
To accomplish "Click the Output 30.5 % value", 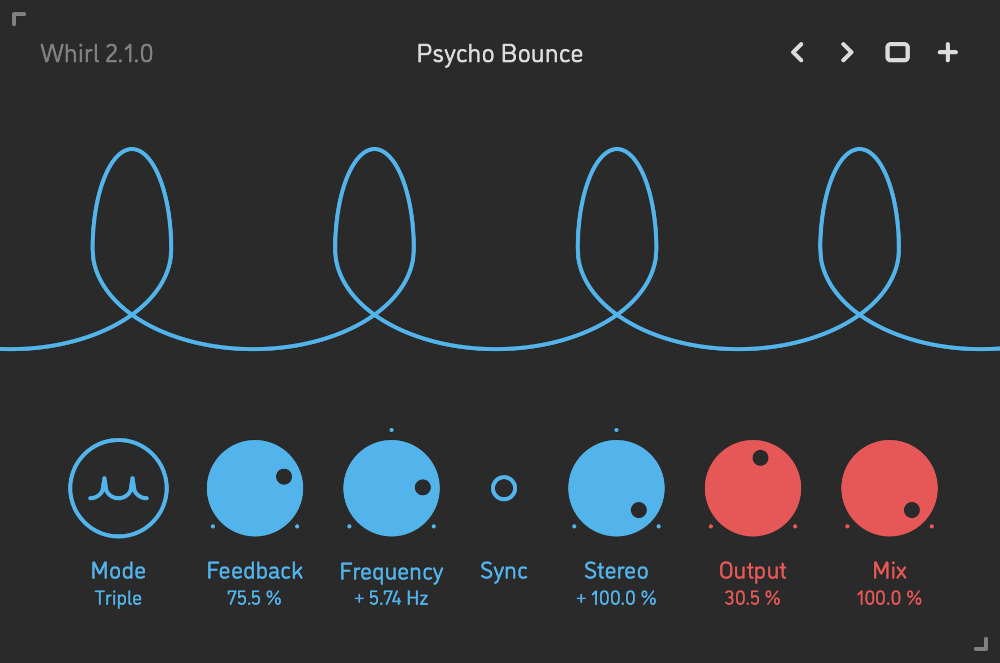I will click(x=752, y=599).
